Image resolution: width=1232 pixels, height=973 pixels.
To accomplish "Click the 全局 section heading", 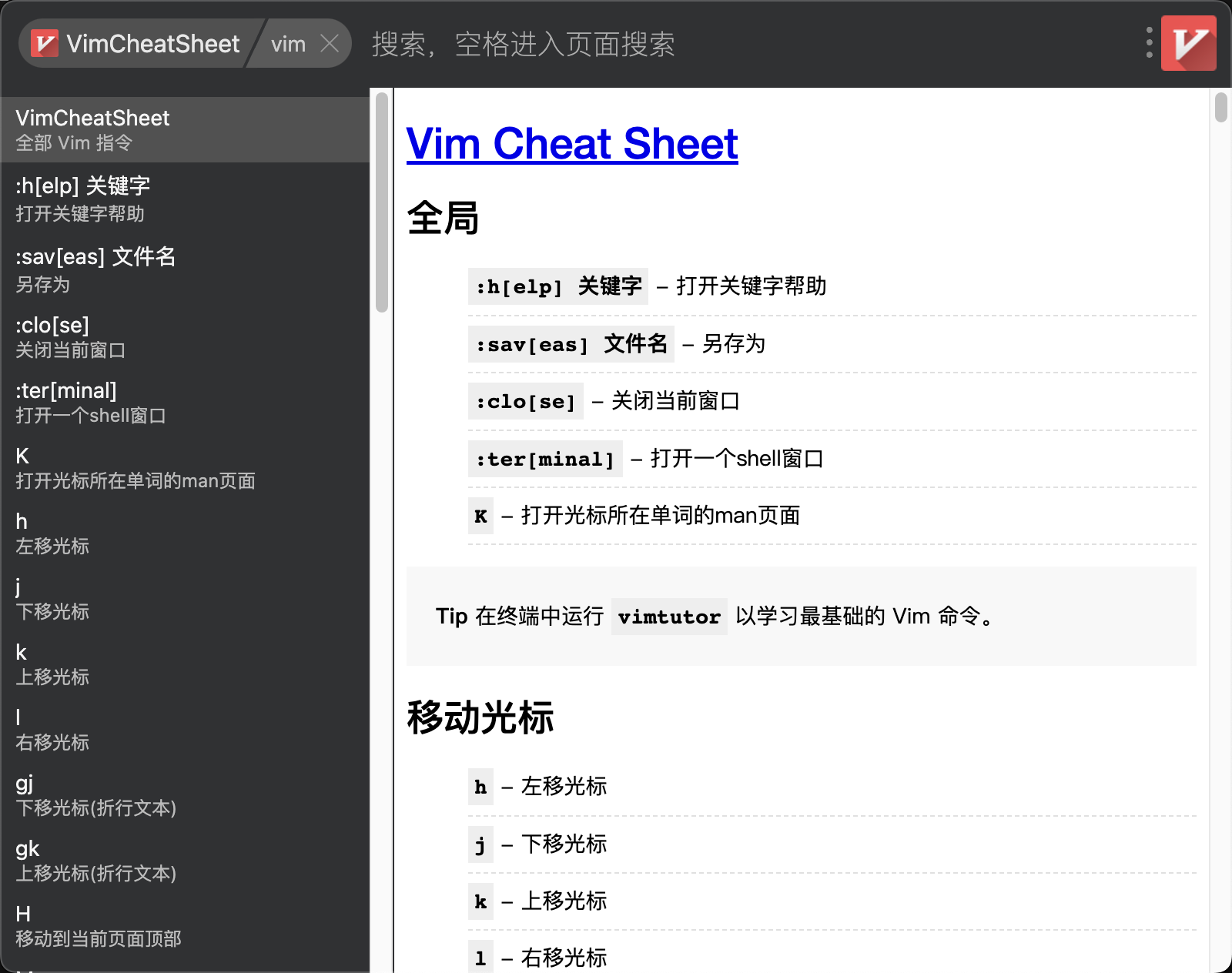I will (443, 218).
